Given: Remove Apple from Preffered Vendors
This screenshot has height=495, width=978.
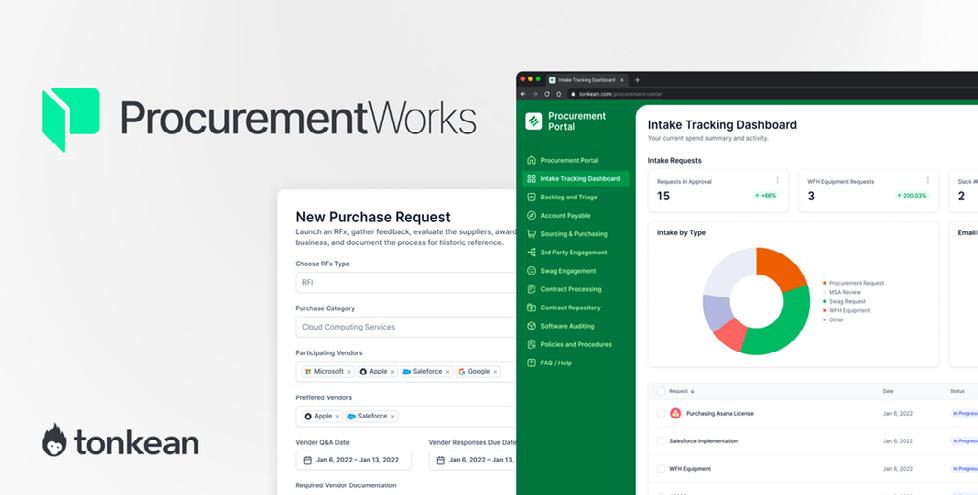Looking at the screenshot, I should [337, 416].
